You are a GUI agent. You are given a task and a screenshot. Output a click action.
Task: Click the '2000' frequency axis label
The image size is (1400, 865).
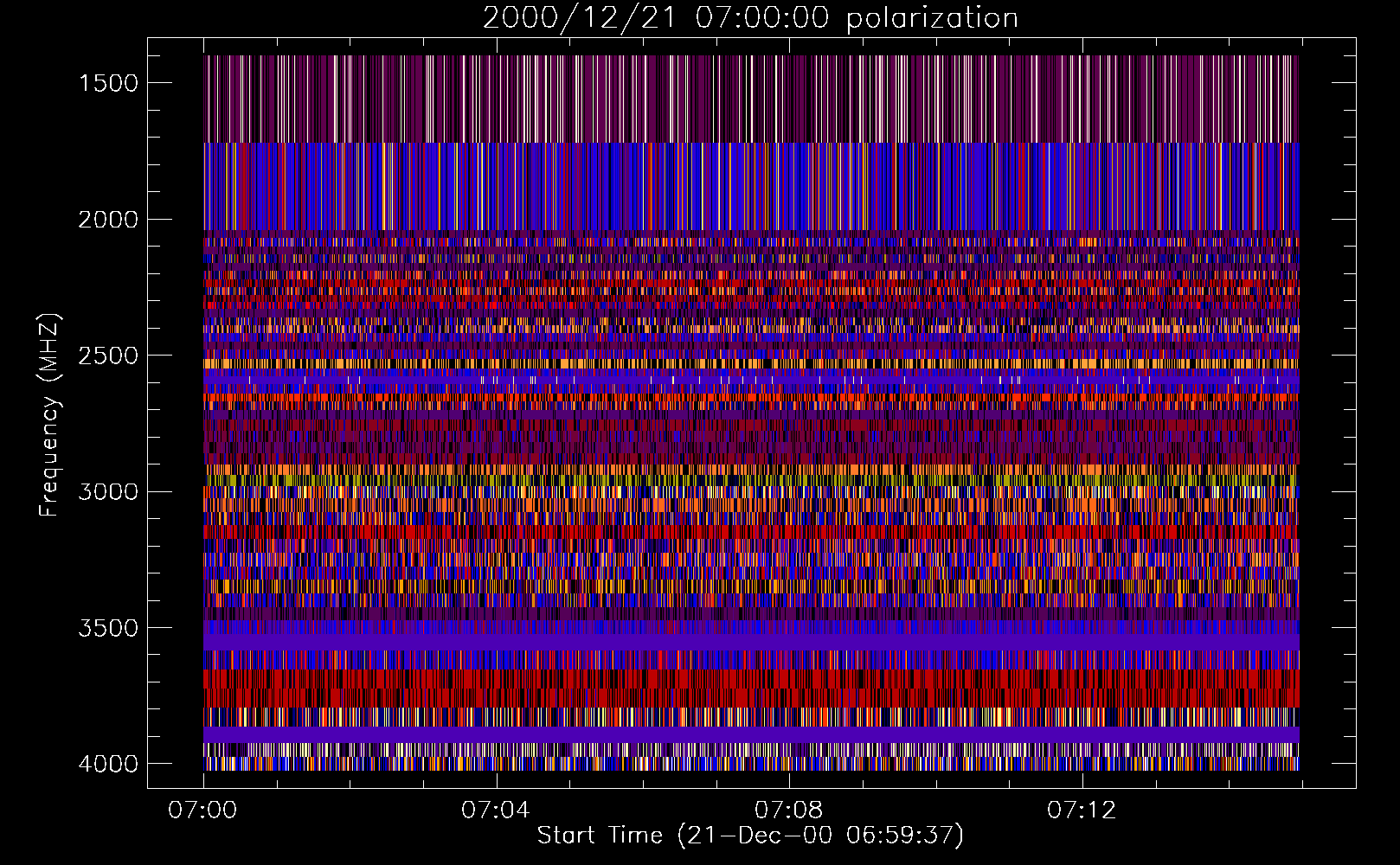[108, 220]
